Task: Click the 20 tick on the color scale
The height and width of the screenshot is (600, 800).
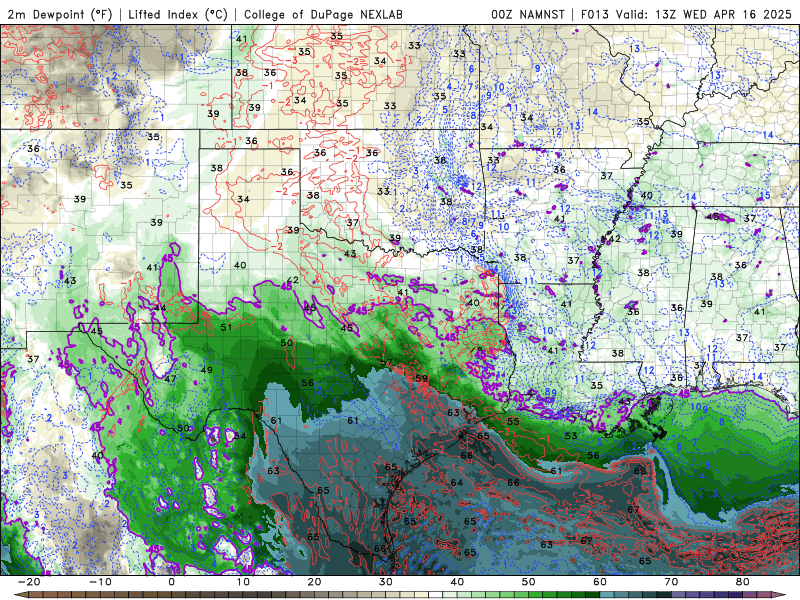Action: pos(314,582)
